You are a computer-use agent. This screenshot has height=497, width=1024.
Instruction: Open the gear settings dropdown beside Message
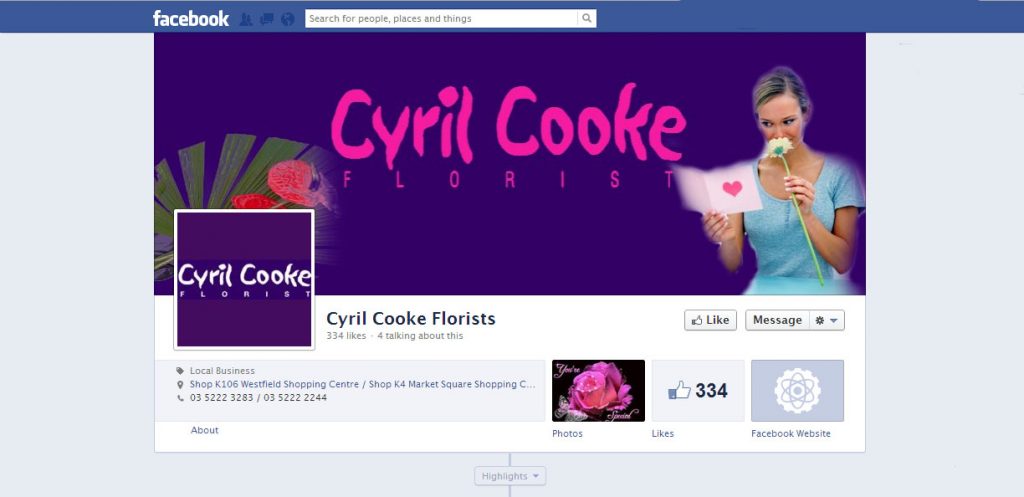pyautogui.click(x=827, y=320)
